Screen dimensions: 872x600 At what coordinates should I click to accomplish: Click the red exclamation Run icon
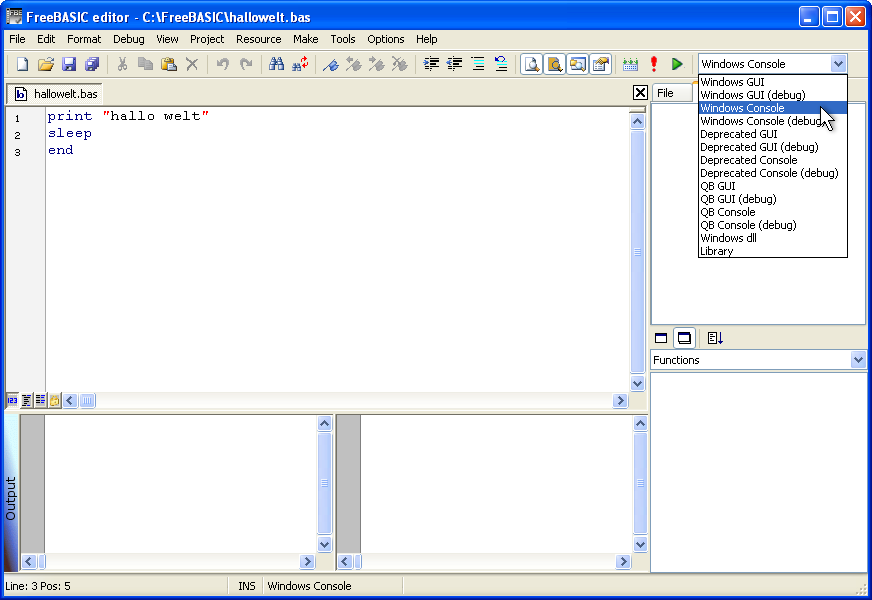click(x=654, y=64)
